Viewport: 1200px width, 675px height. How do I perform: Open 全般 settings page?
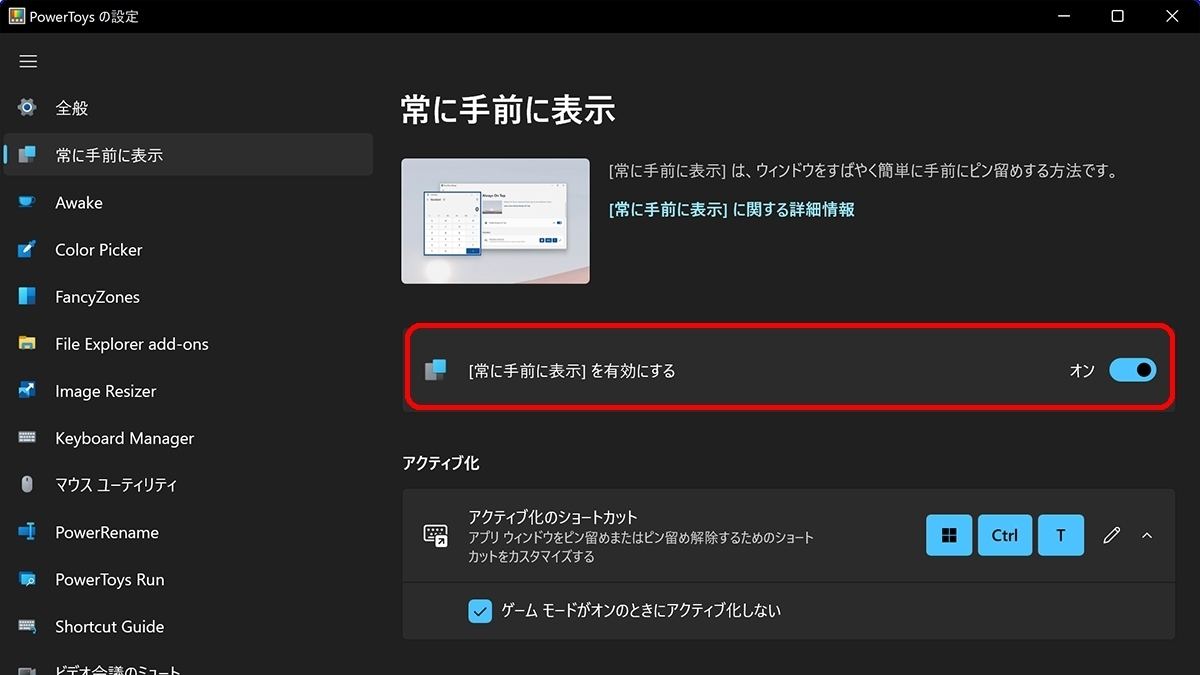click(188, 108)
